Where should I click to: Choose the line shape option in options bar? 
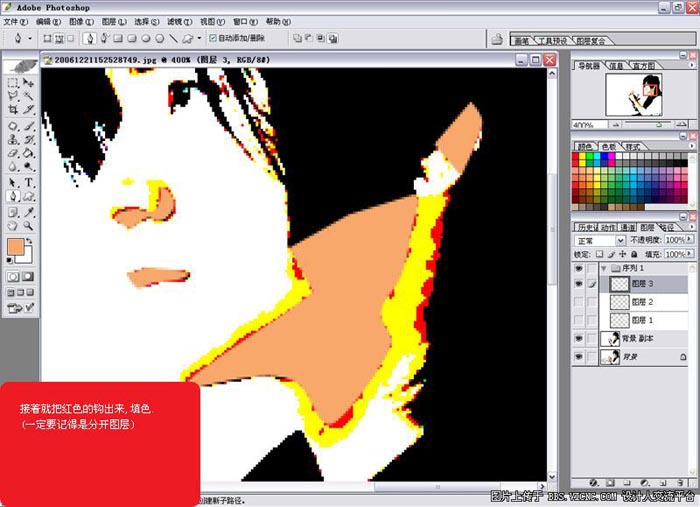173,39
